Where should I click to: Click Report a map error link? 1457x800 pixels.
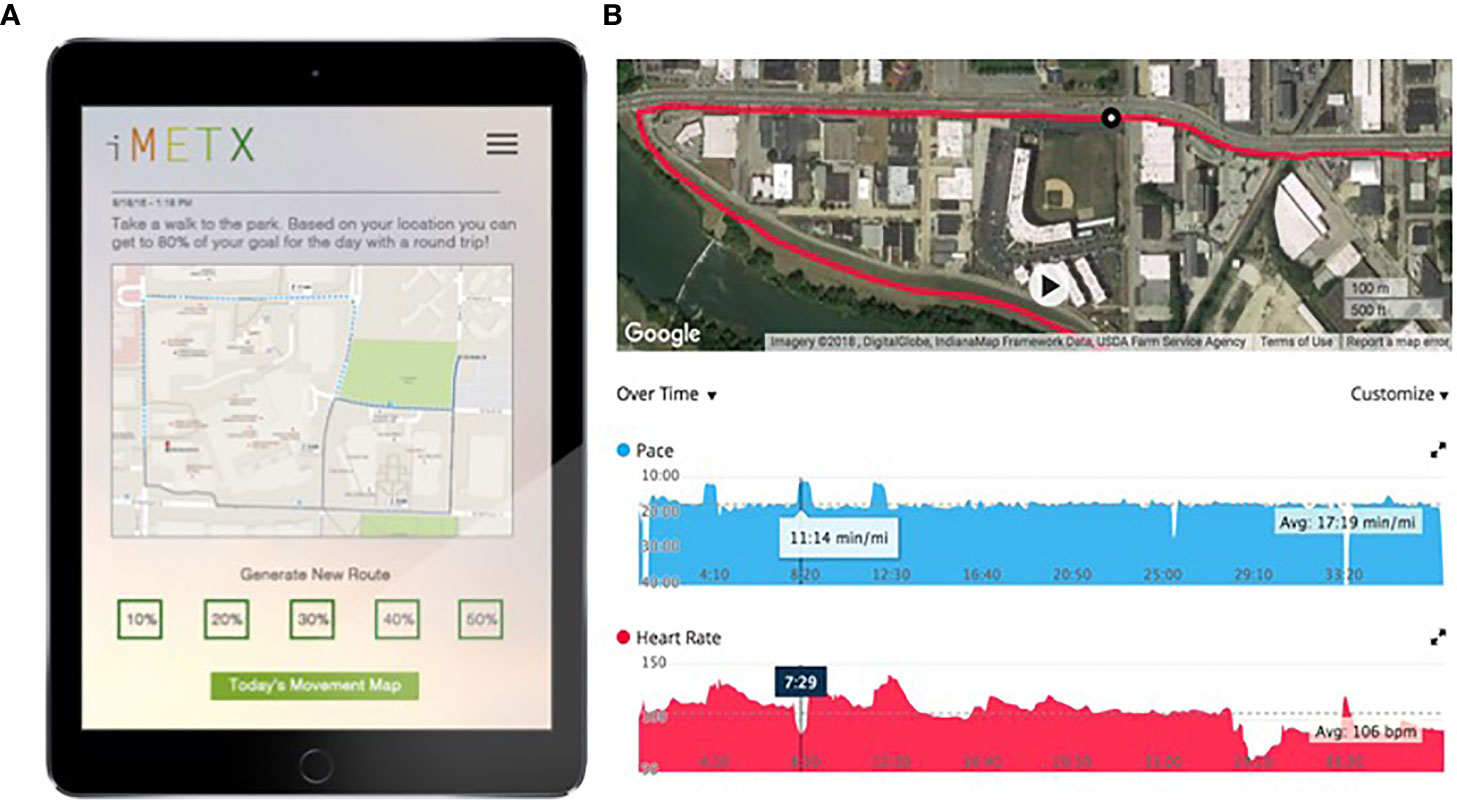coord(1396,342)
